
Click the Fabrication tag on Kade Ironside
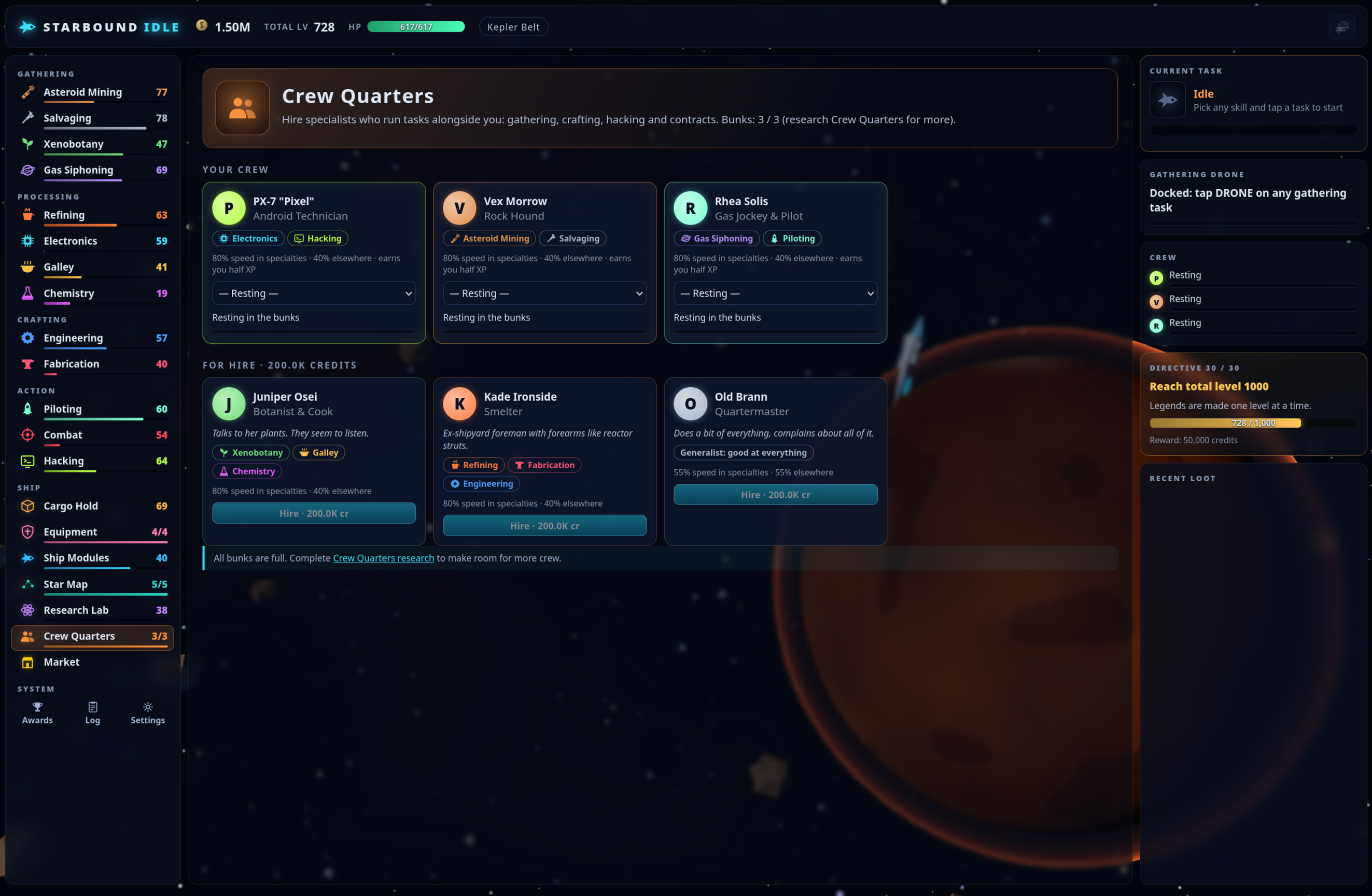(x=545, y=465)
